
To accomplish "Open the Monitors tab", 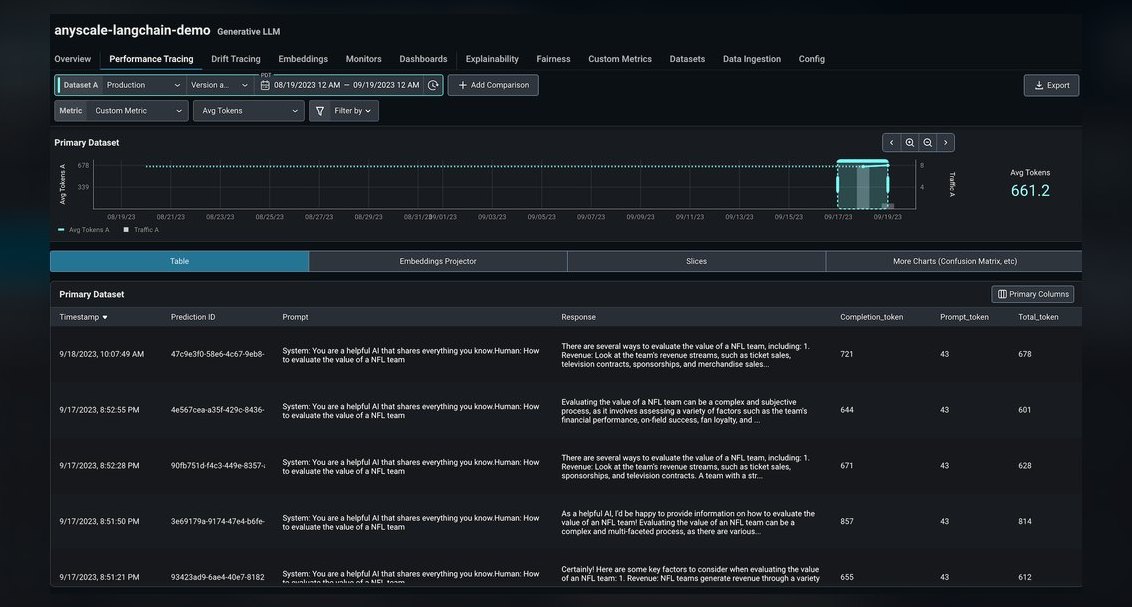I will click(x=363, y=59).
